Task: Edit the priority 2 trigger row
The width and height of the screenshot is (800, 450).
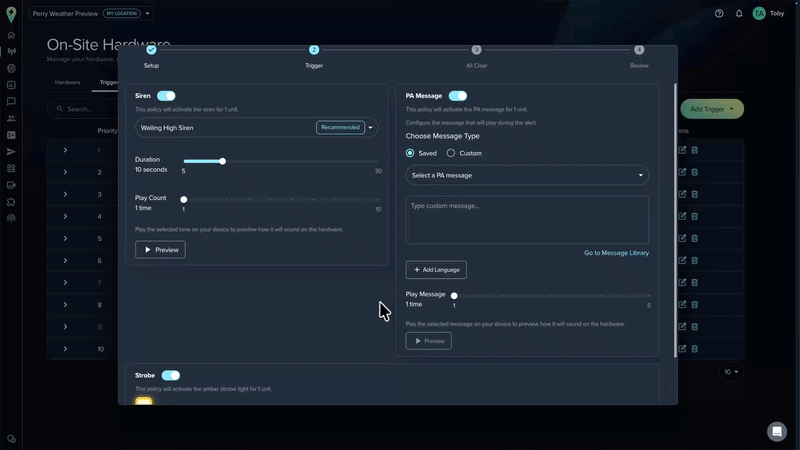Action: pos(682,172)
